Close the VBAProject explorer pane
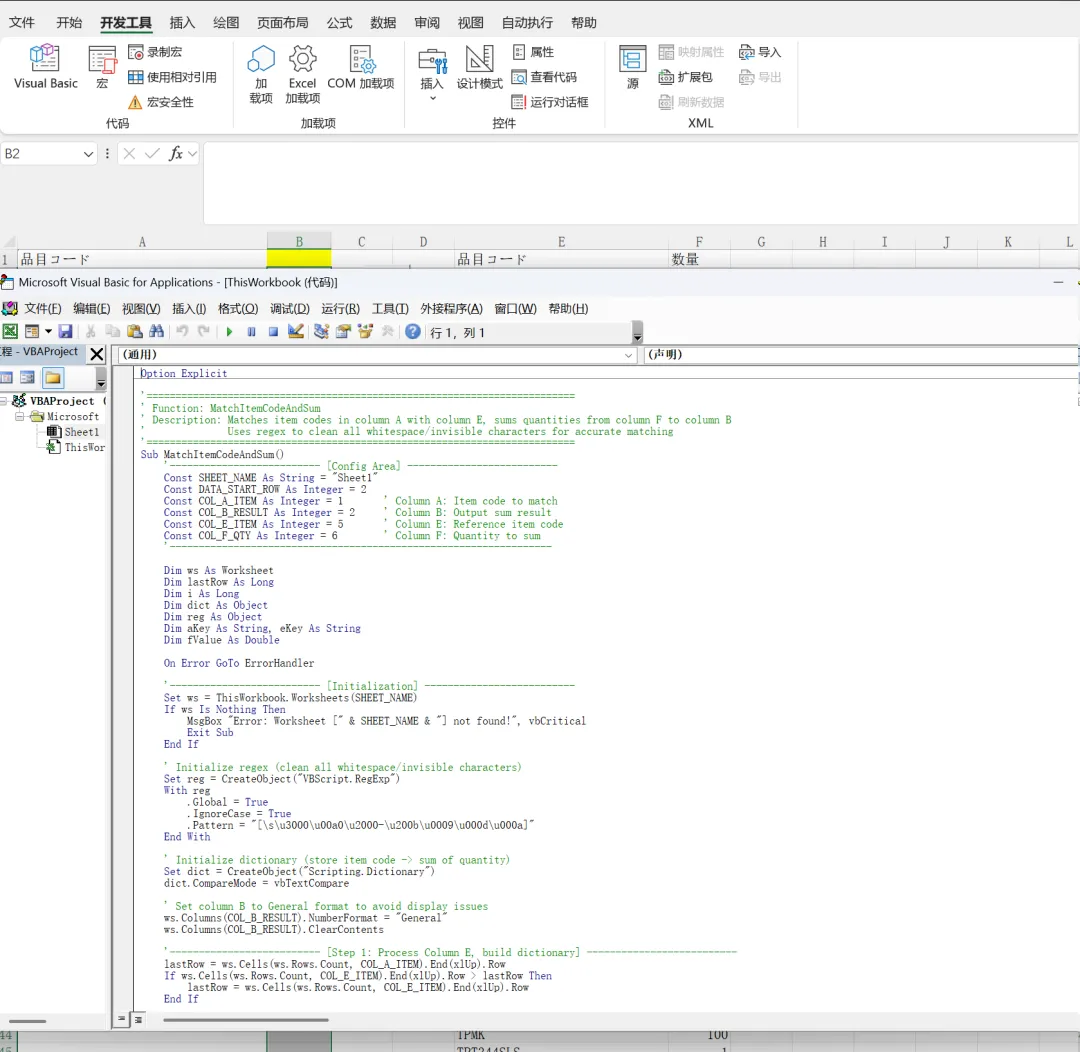The image size is (1080, 1052). pos(97,354)
